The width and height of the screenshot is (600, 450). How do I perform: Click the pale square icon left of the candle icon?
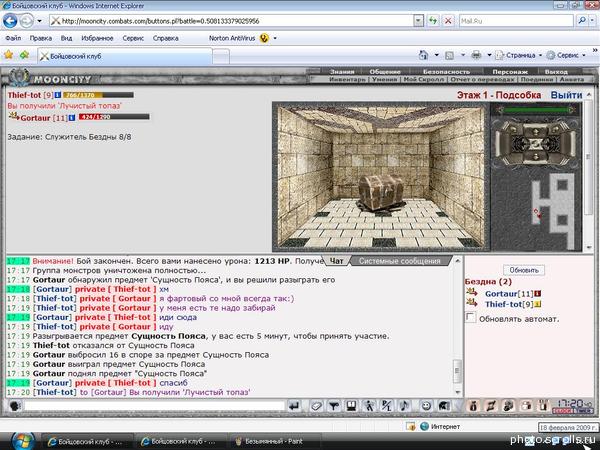coord(526,406)
